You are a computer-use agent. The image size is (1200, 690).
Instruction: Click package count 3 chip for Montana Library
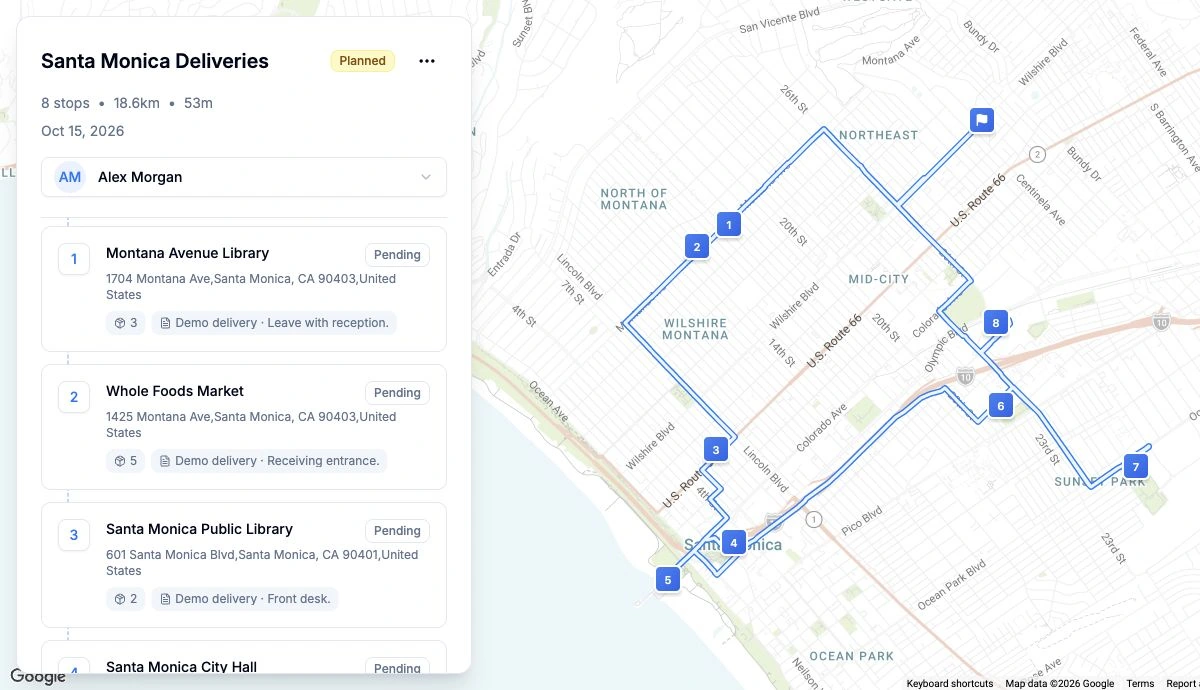click(126, 323)
